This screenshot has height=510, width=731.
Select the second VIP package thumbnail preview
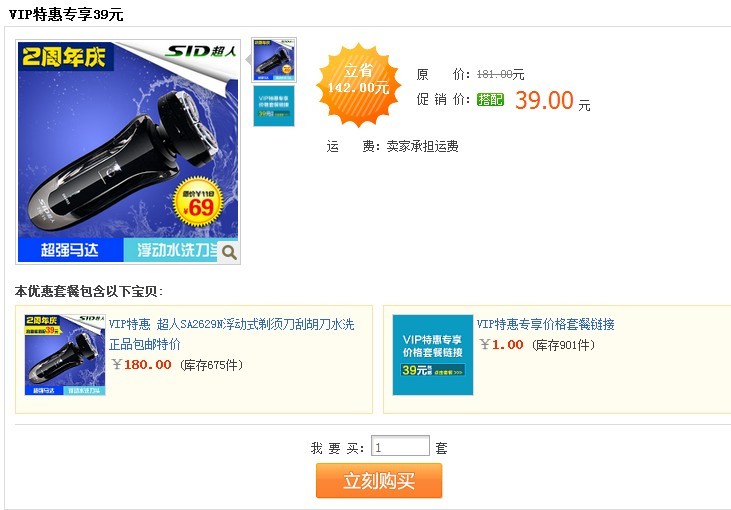pos(274,106)
